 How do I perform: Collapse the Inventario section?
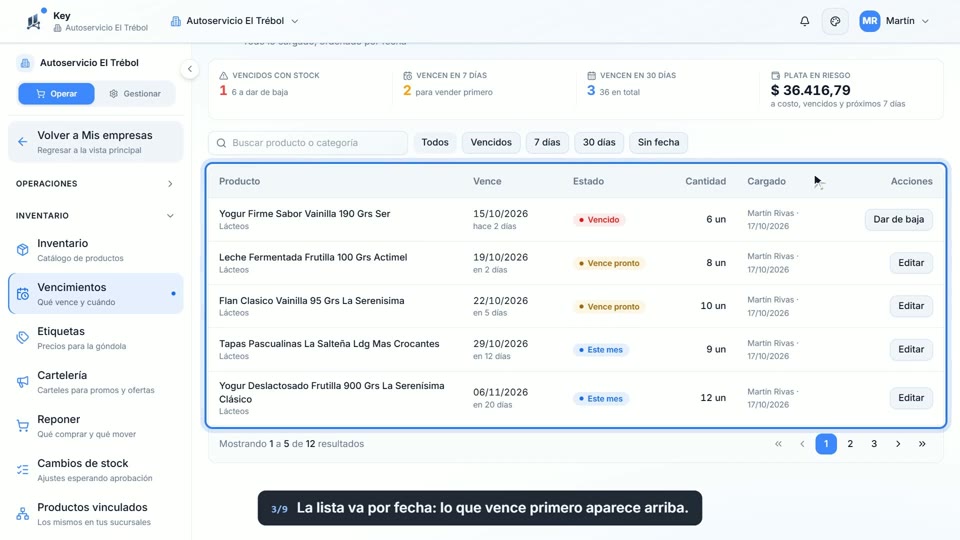click(x=95, y=216)
